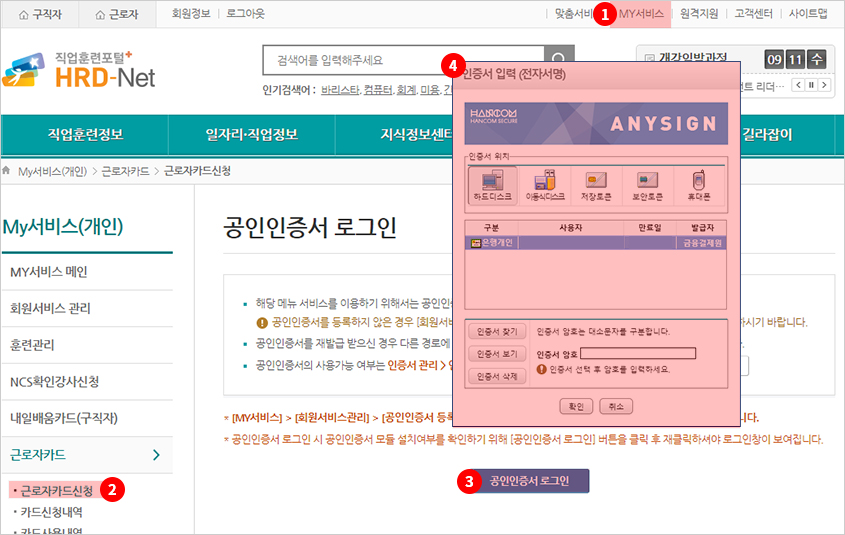
Task: Open 원격지원 in top menu
Action: tap(699, 13)
